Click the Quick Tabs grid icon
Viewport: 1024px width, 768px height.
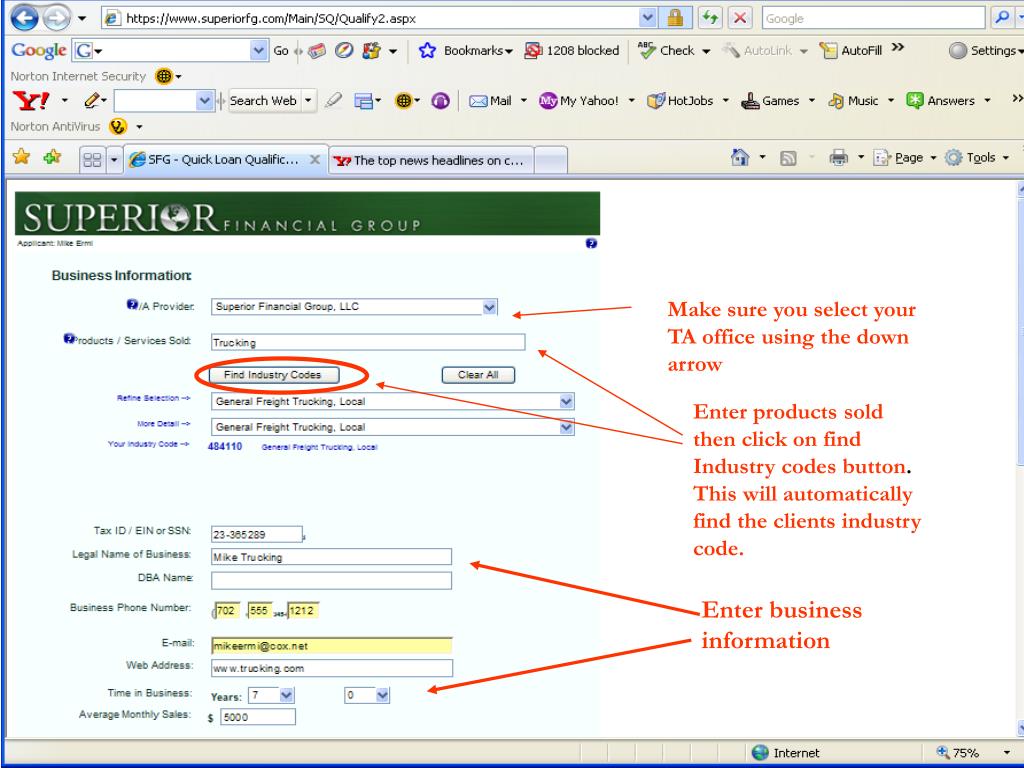point(93,159)
